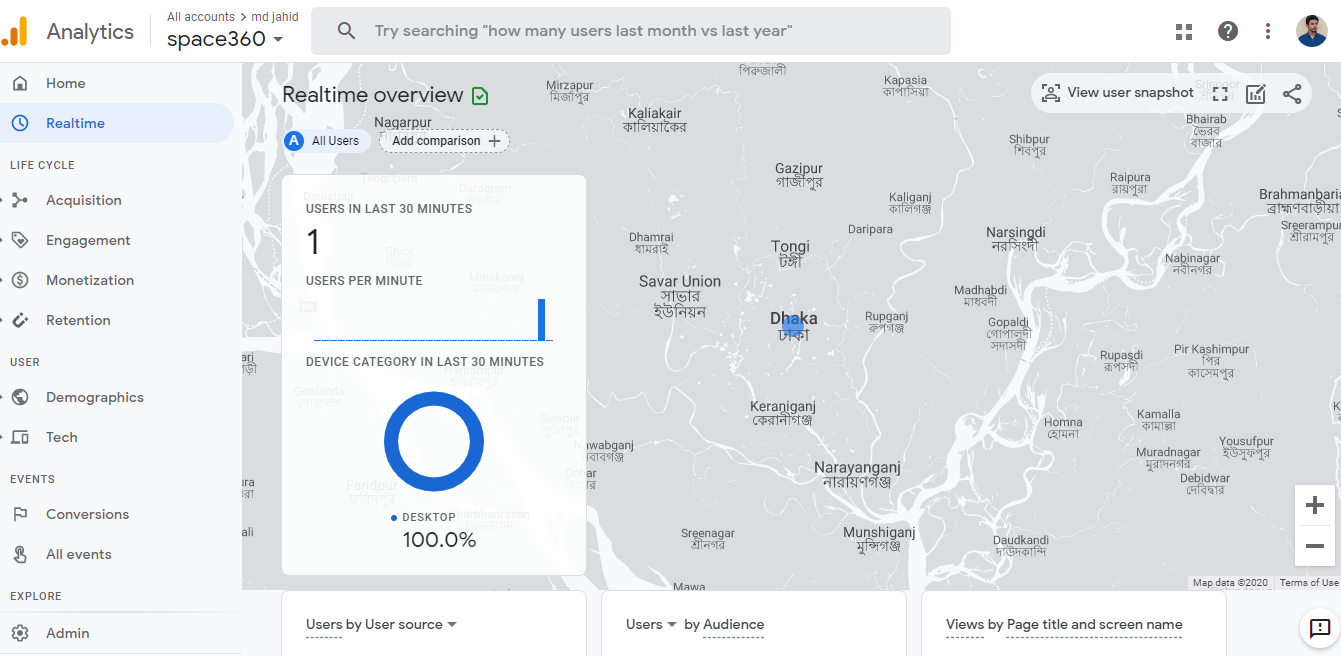Open the edit comparisons chart icon

tap(1256, 94)
